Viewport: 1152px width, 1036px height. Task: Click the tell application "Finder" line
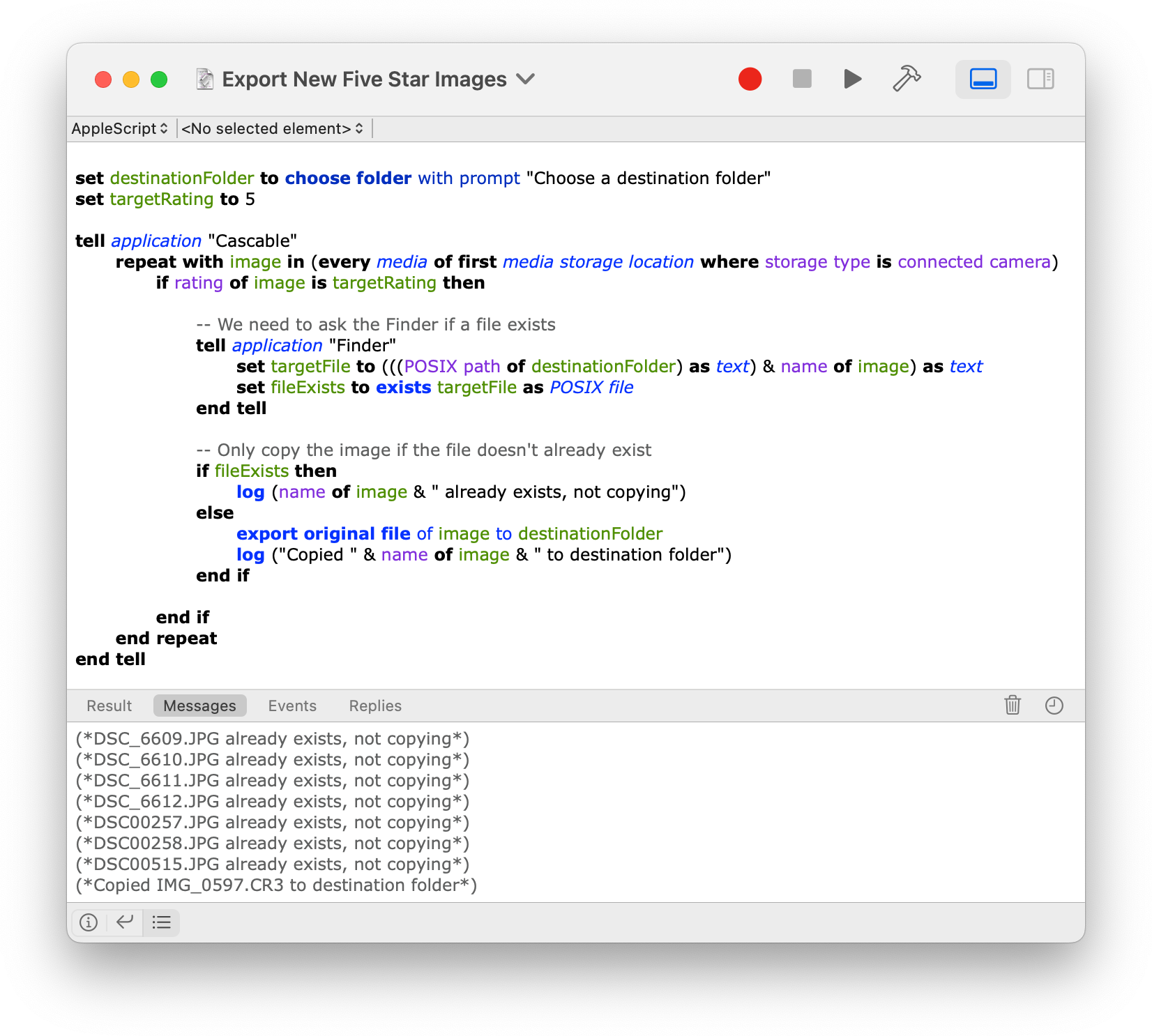(296, 346)
